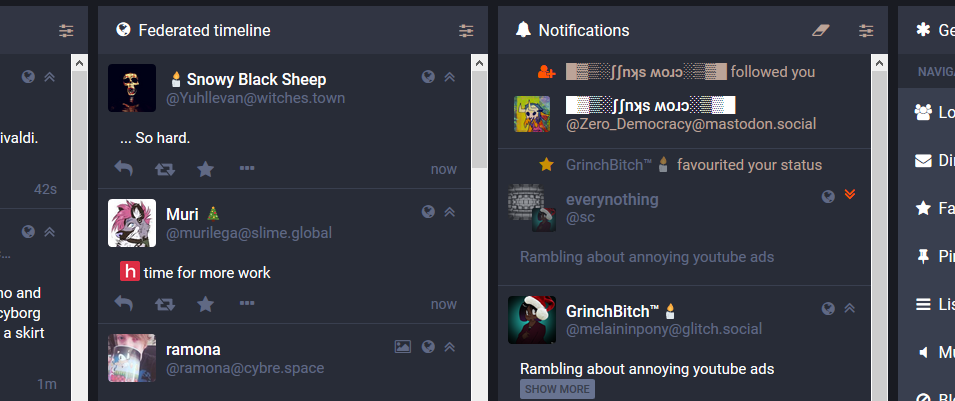Image resolution: width=955 pixels, height=401 pixels.
Task: Open more options on Muri's post
Action: click(x=247, y=303)
